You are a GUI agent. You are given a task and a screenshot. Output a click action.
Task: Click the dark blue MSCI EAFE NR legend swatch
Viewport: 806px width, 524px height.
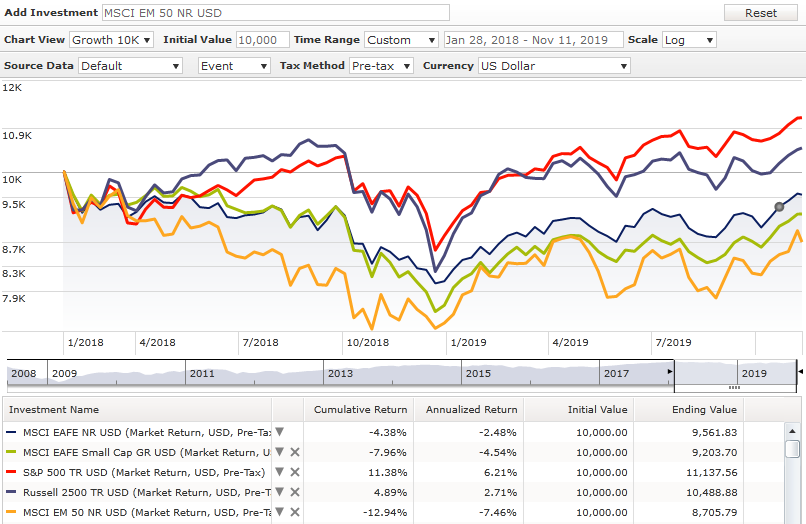point(11,432)
